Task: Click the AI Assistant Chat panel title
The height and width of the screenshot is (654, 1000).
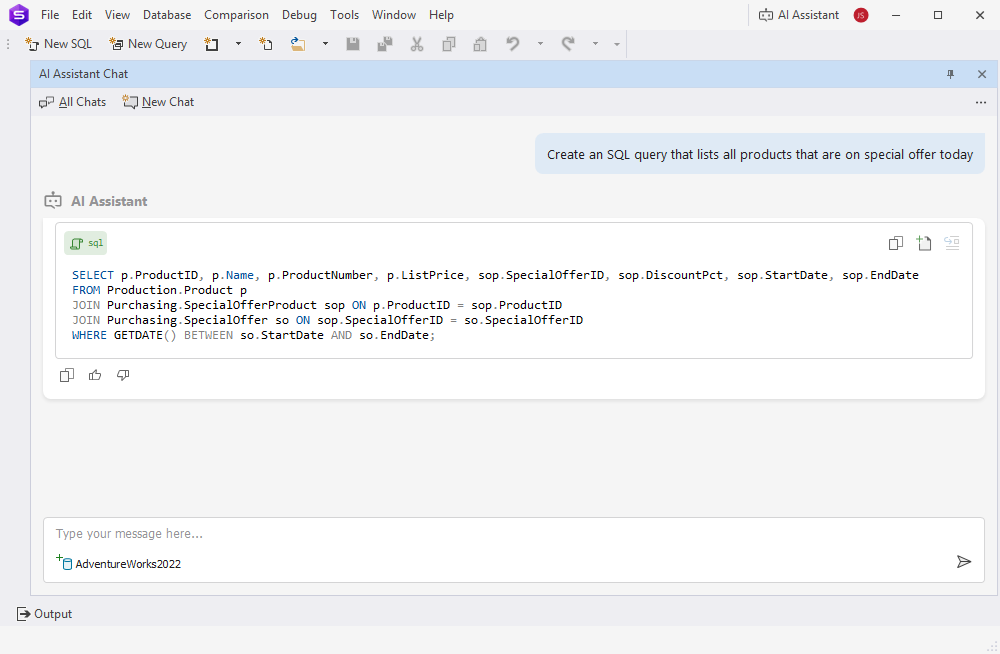Action: [x=84, y=74]
